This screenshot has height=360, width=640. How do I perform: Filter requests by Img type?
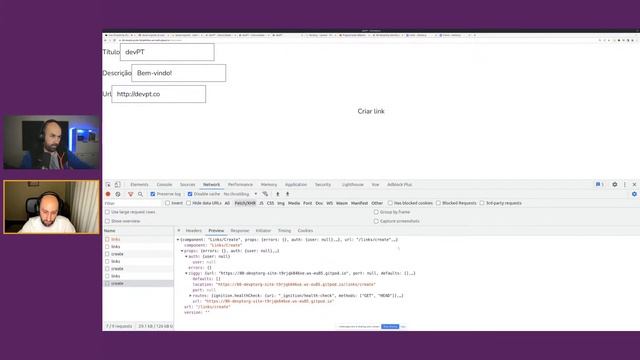[281, 203]
